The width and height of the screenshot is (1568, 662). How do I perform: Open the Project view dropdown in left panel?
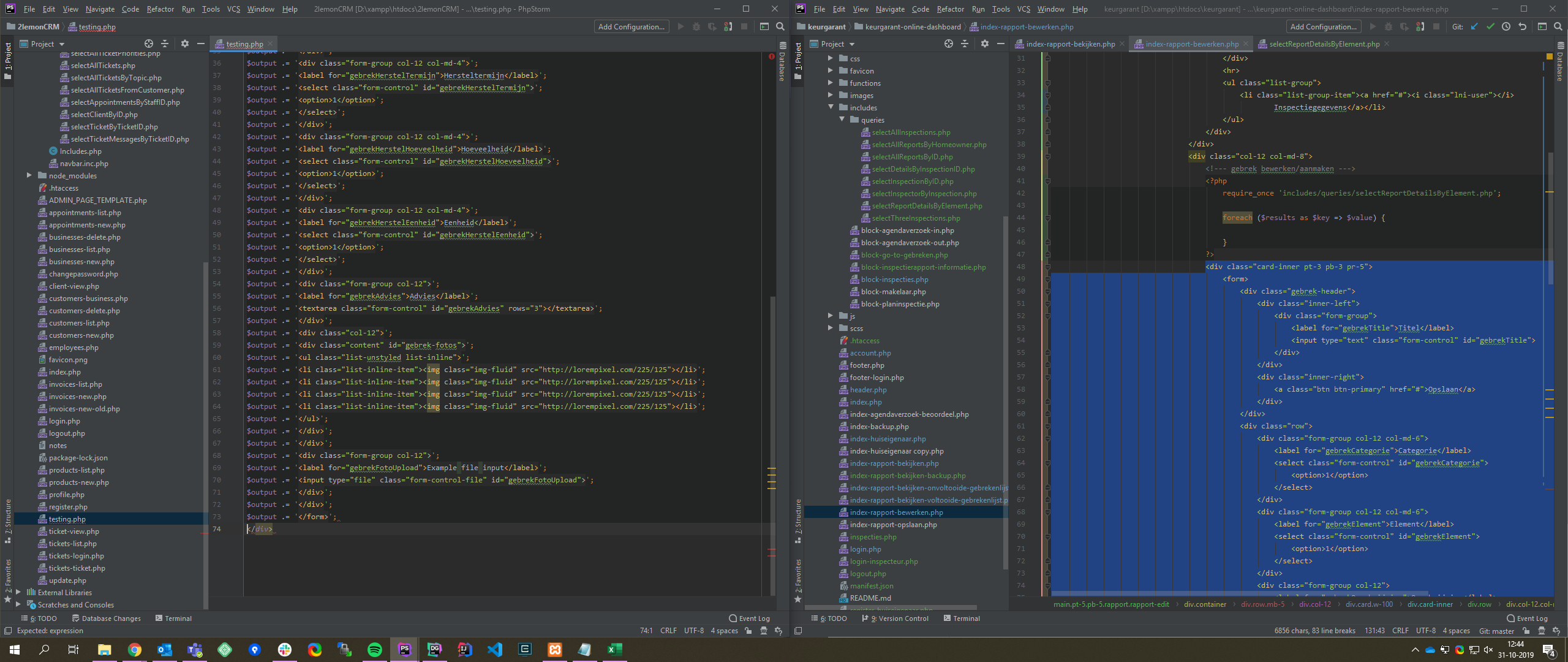coord(61,44)
